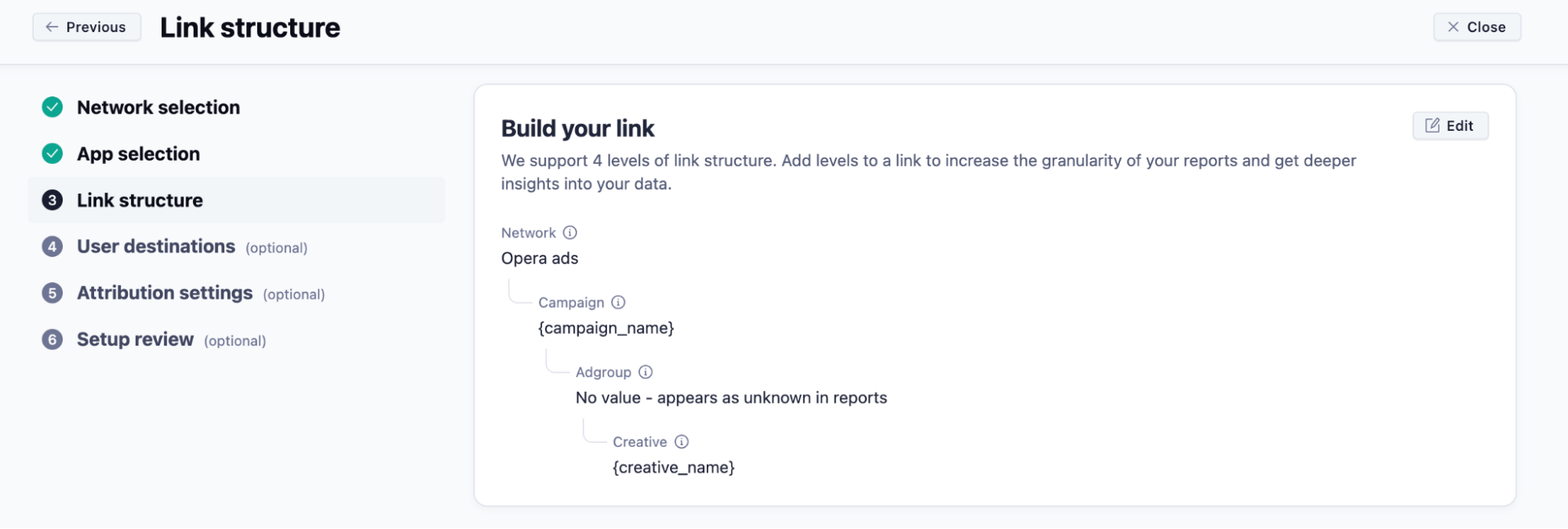The image size is (1568, 529).
Task: Edit the link structure
Action: coord(1450,126)
